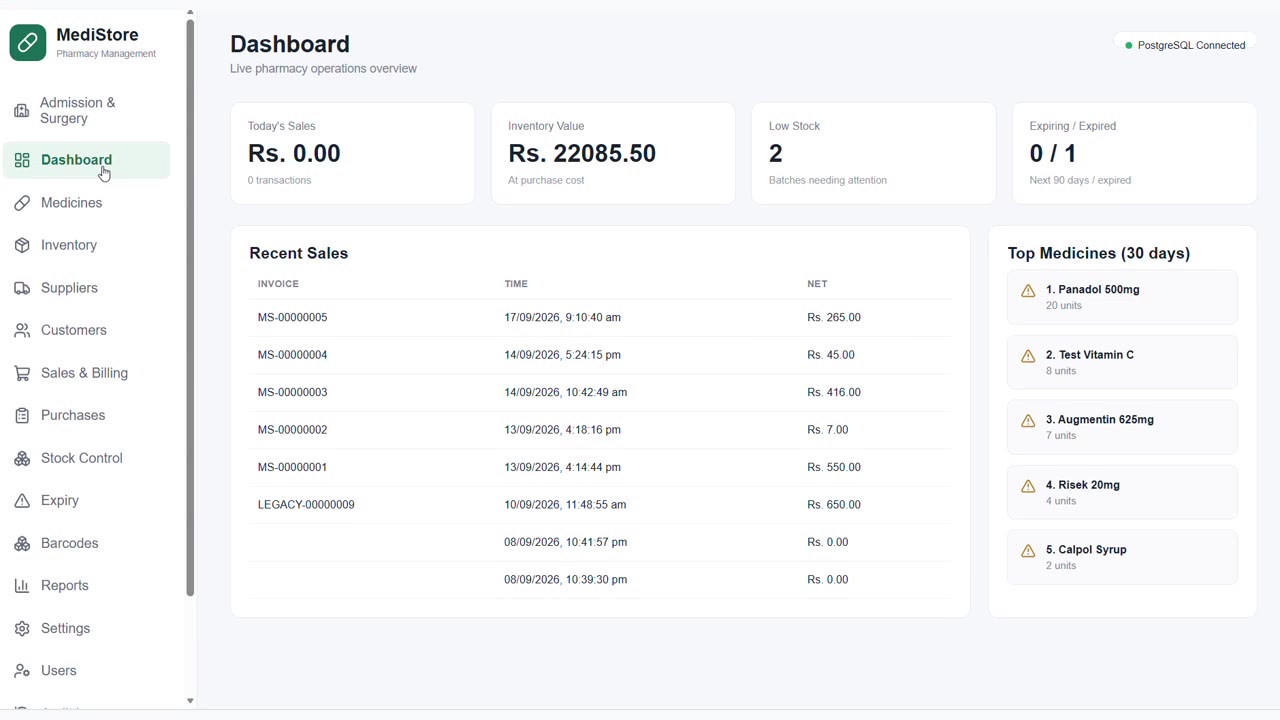Viewport: 1280px width, 720px height.
Task: Click invoice MS-00000003 row
Action: 600,392
